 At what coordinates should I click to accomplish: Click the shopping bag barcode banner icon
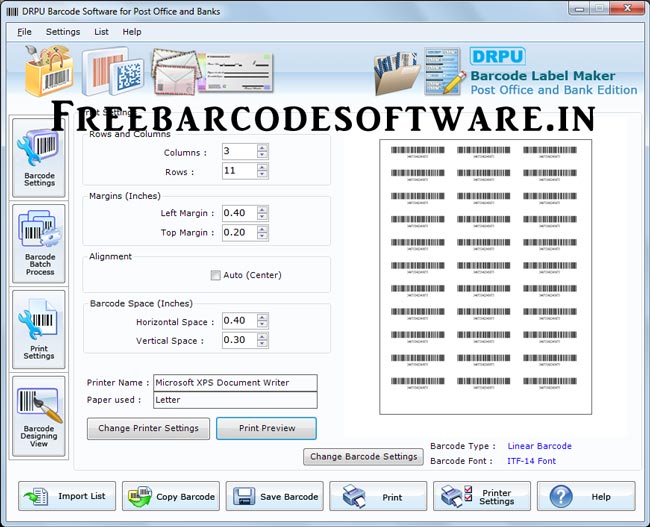[49, 70]
